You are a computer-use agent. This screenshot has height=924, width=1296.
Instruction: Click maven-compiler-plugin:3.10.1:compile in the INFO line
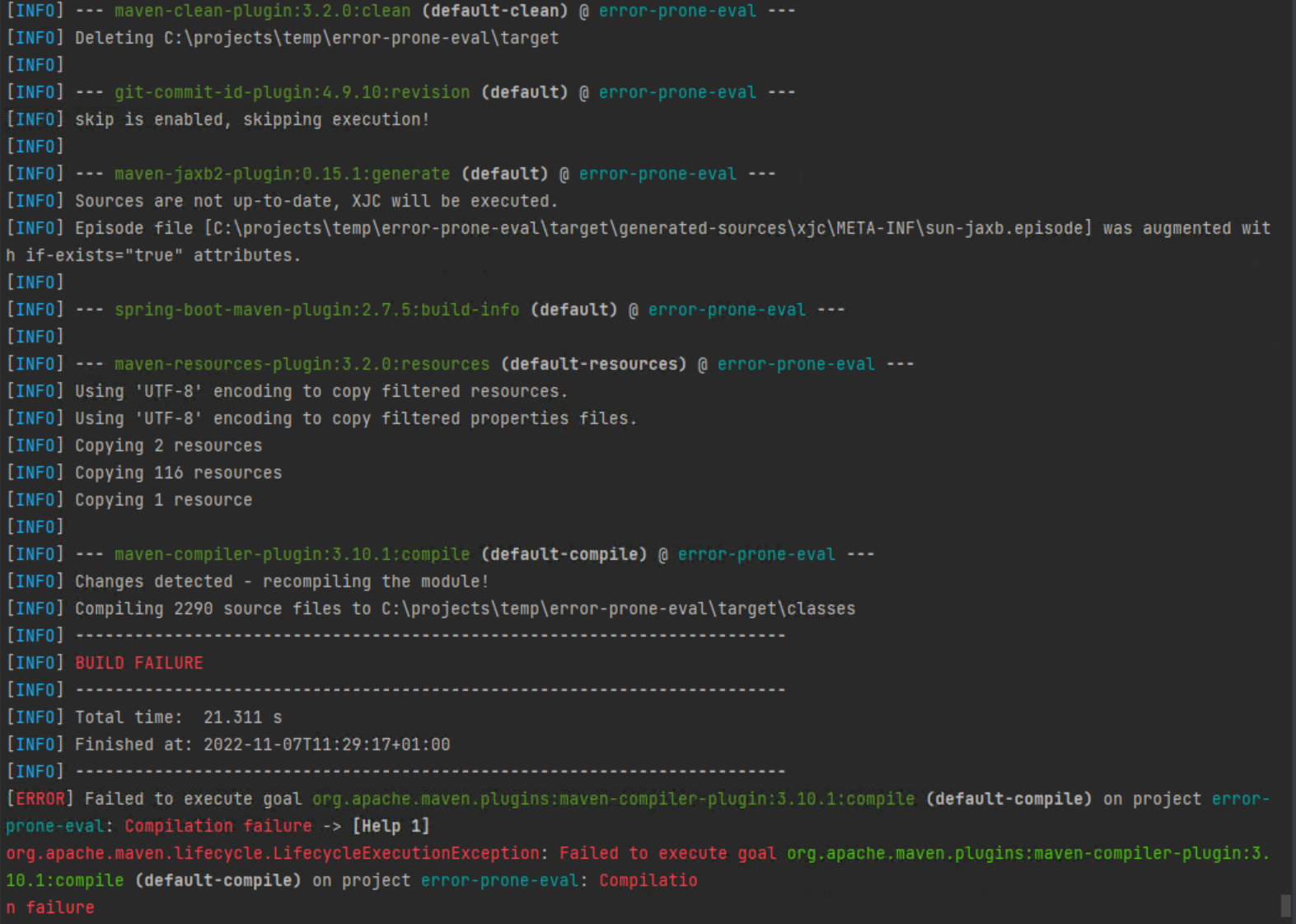click(292, 554)
